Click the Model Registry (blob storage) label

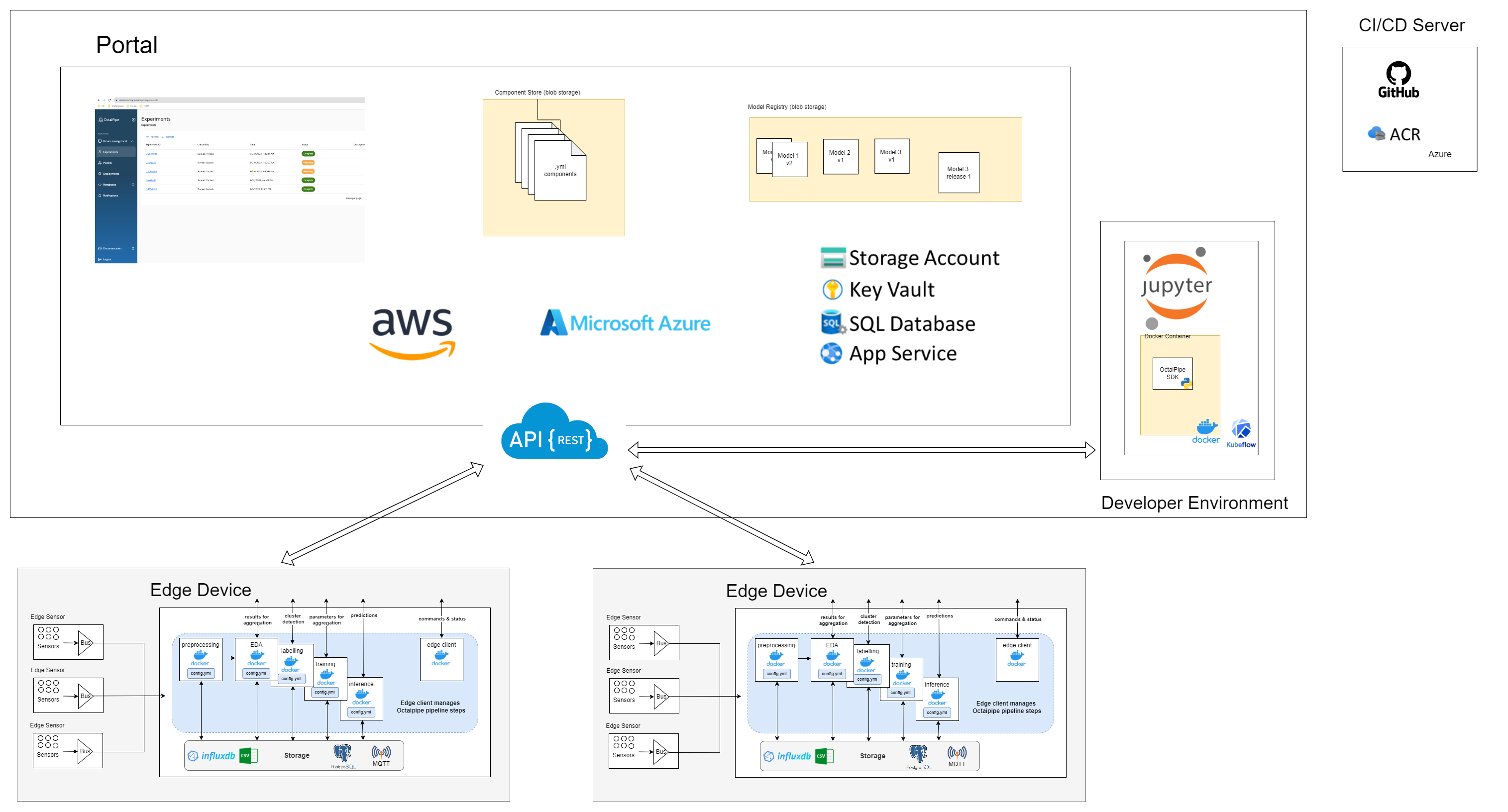[x=787, y=106]
